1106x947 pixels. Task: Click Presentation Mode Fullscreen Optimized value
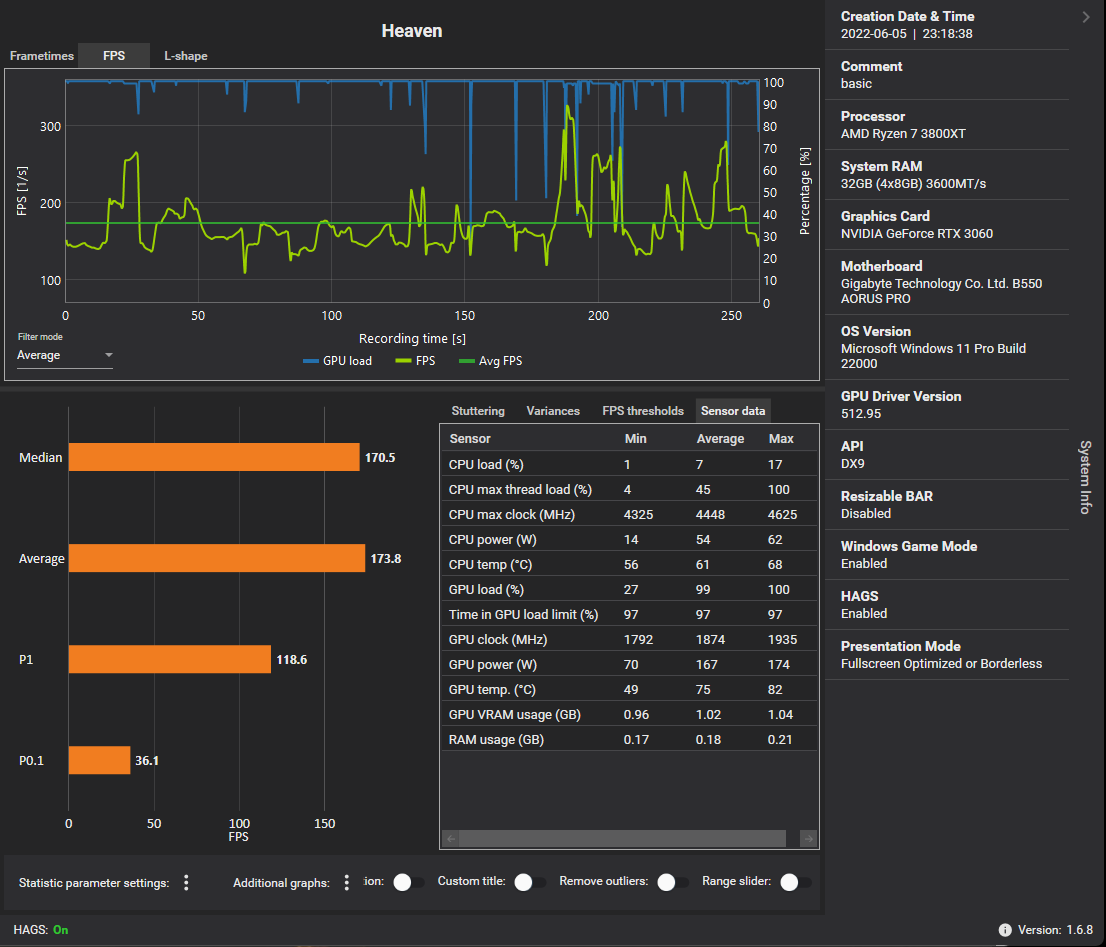coord(941,664)
